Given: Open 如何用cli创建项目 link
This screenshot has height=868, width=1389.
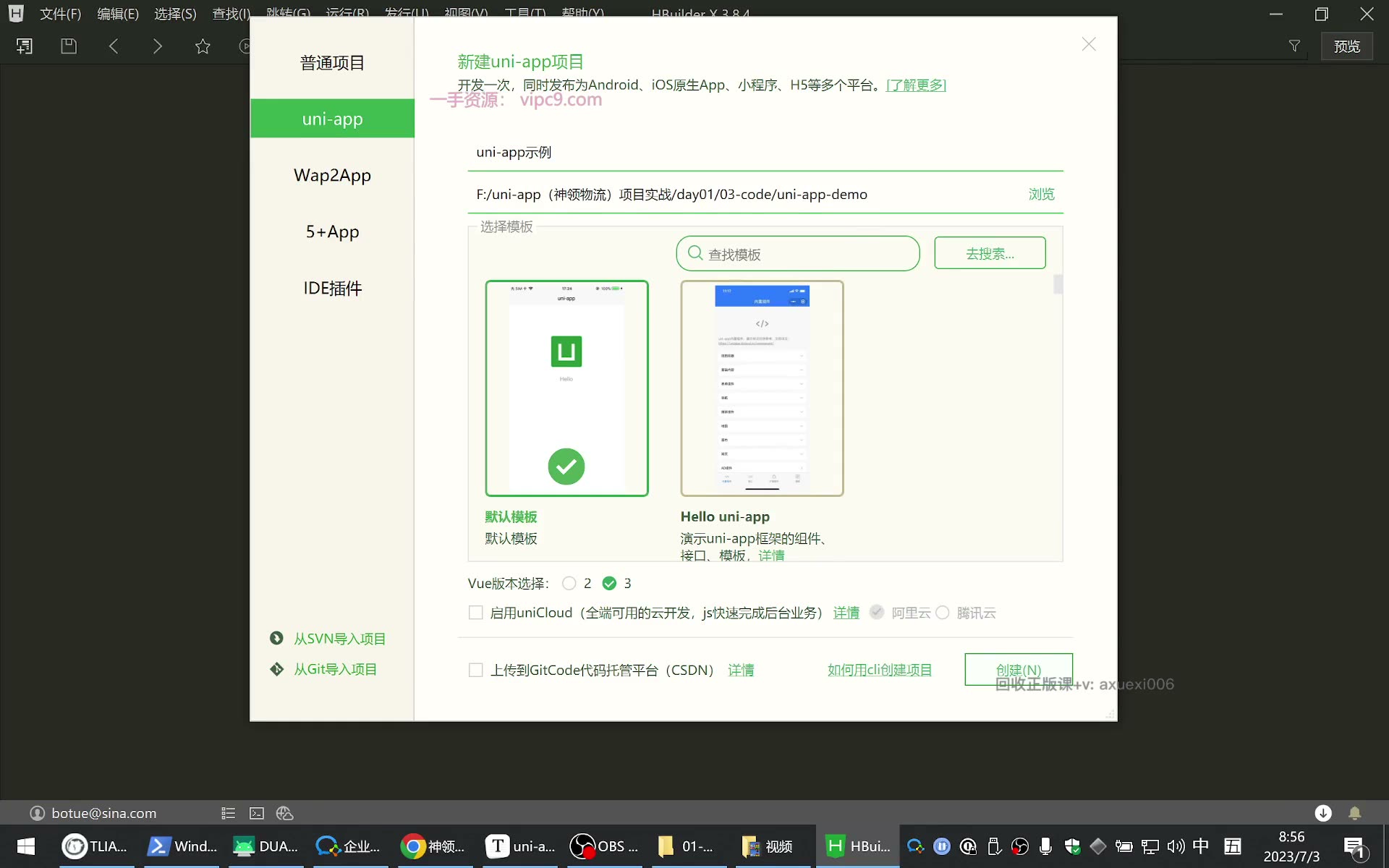Looking at the screenshot, I should [880, 670].
